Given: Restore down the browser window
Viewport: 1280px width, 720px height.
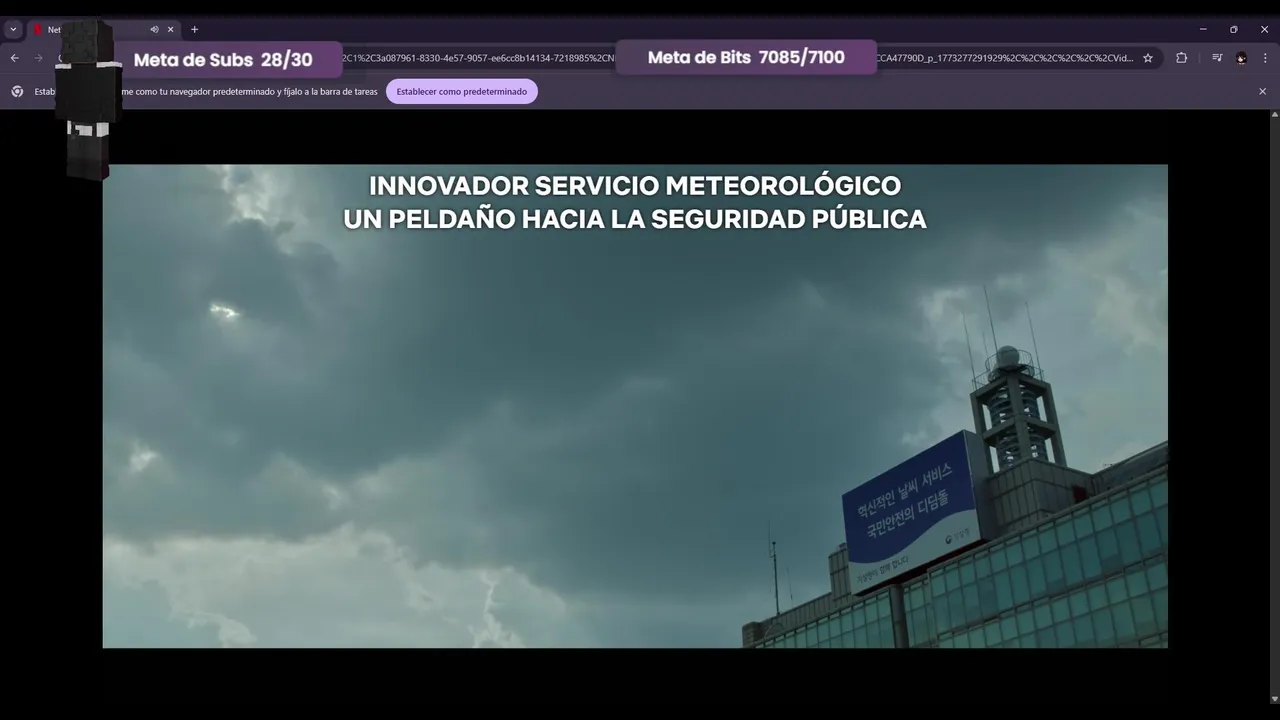Looking at the screenshot, I should tap(1233, 29).
